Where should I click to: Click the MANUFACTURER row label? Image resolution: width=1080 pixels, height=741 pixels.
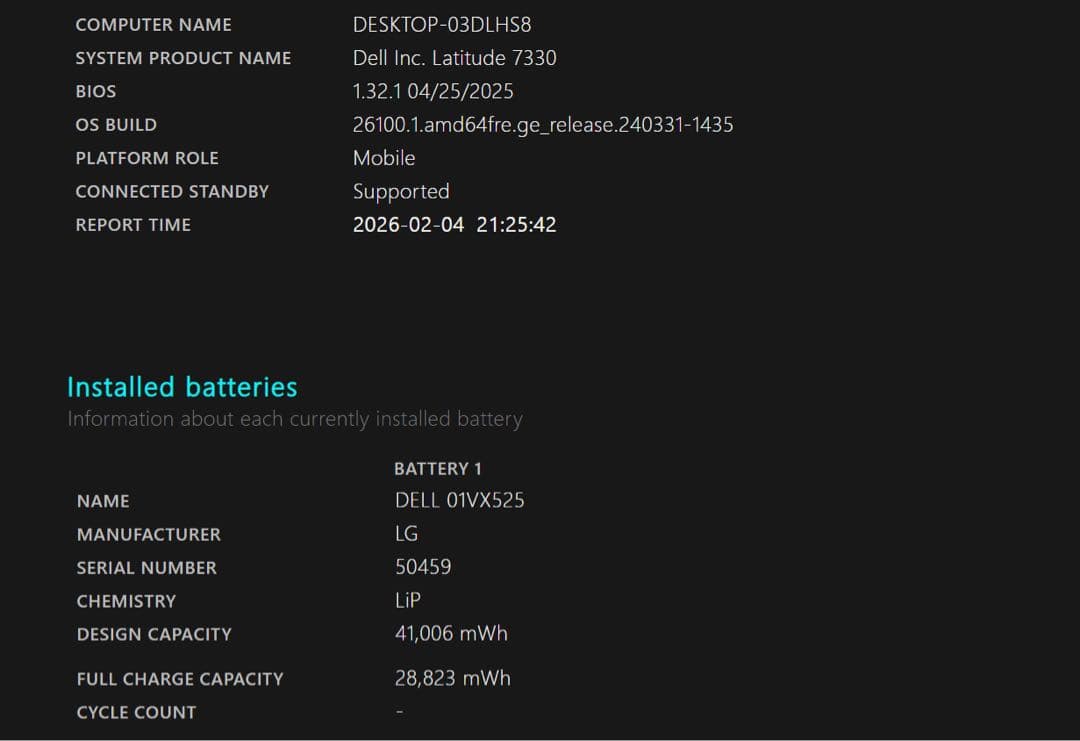pos(147,534)
